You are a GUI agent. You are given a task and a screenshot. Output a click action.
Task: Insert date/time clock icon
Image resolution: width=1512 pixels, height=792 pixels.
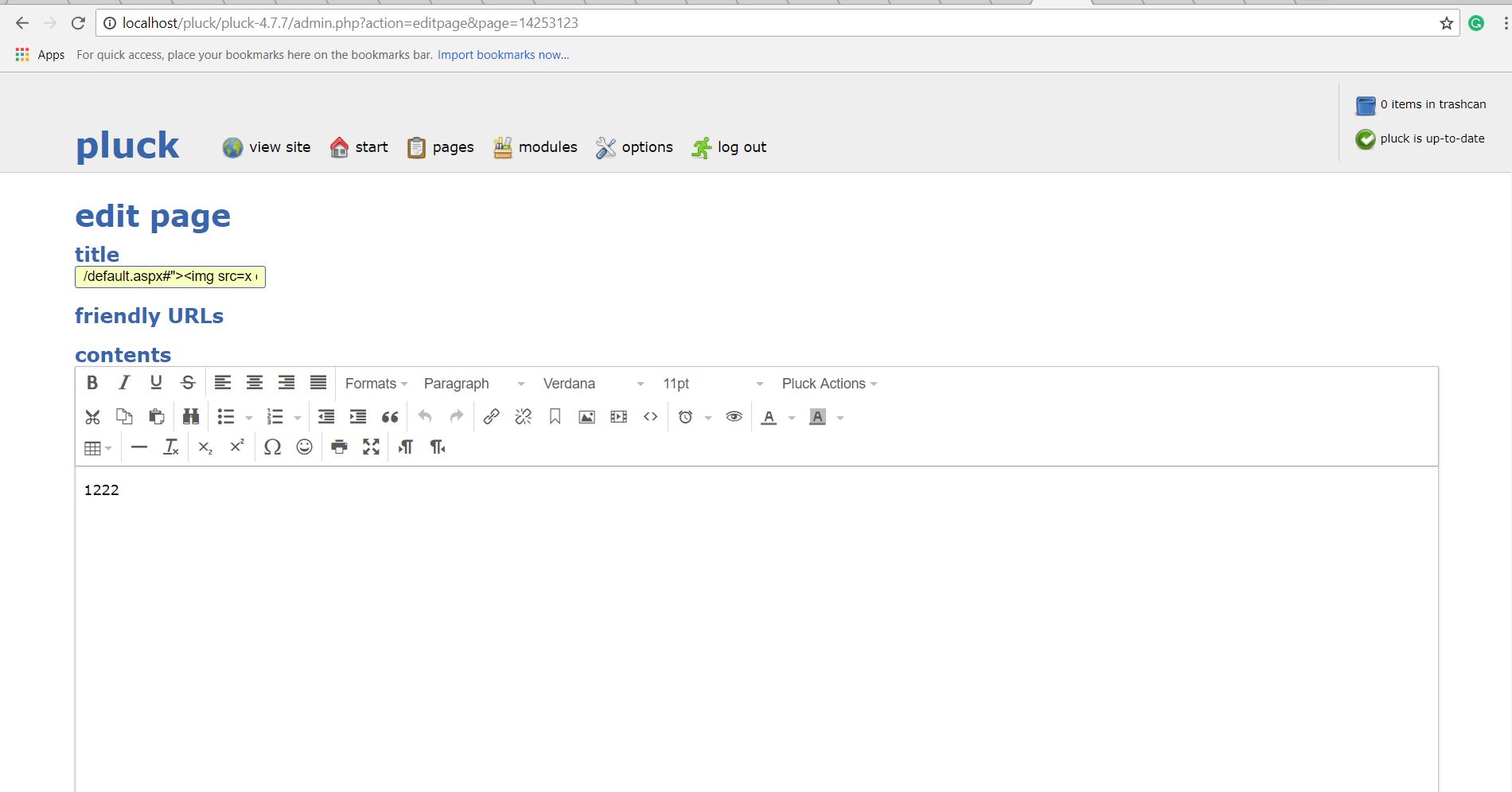(x=685, y=416)
